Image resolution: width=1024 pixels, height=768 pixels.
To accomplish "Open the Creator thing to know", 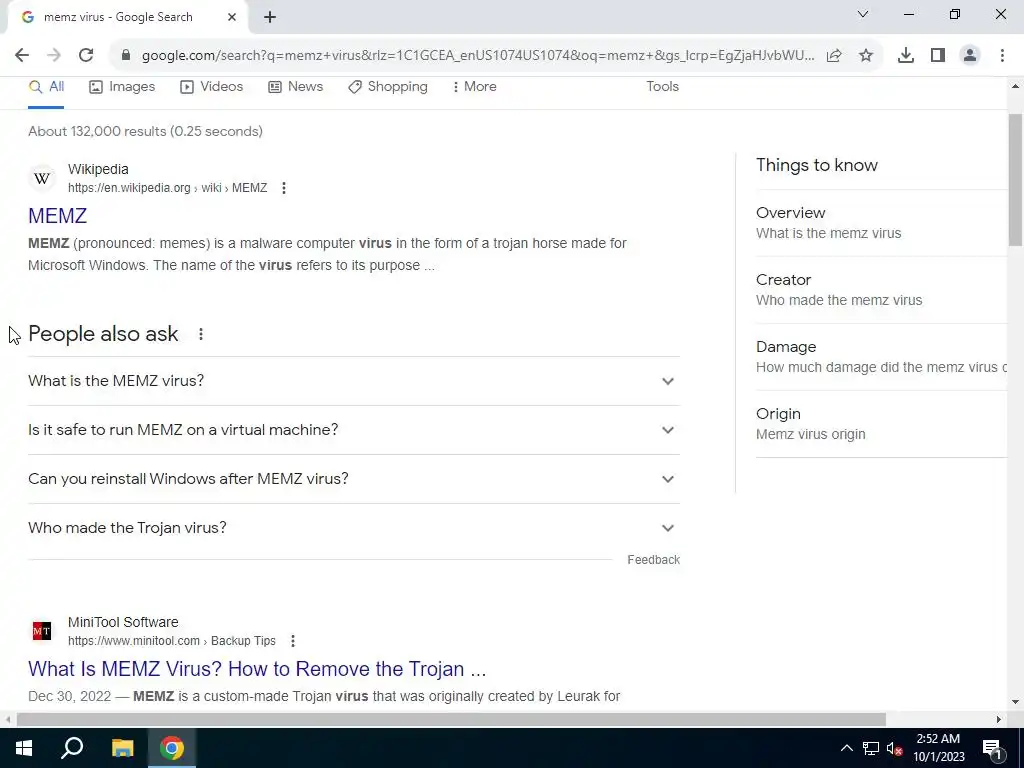I will coord(881,290).
